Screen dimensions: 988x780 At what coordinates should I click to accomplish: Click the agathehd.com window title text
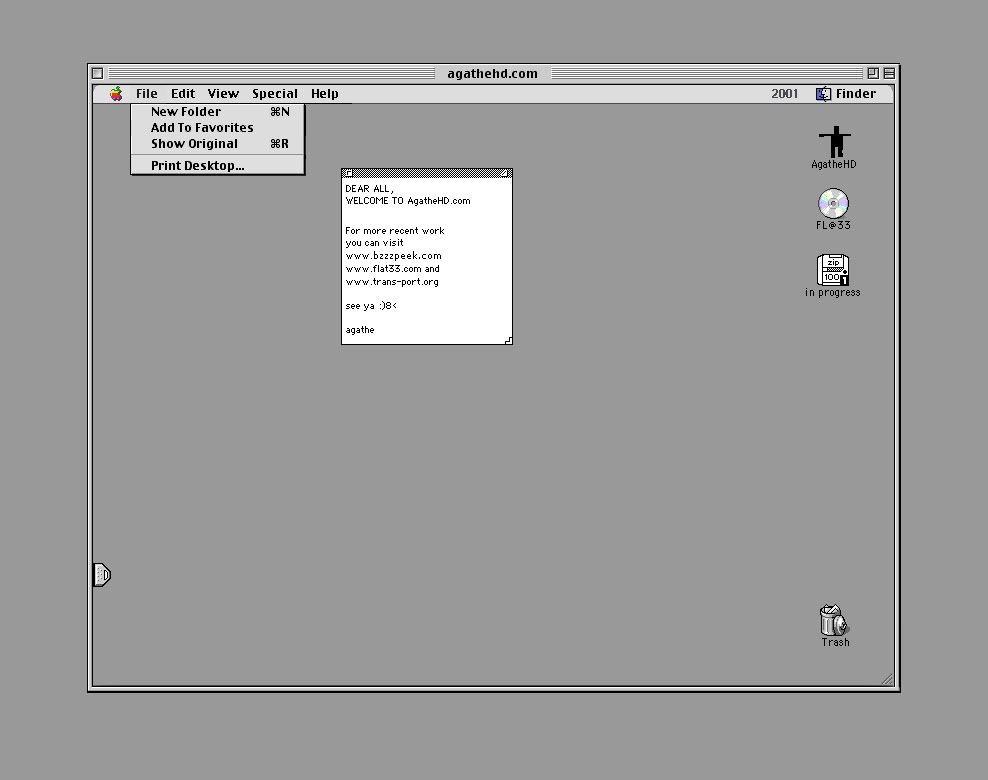click(x=493, y=74)
